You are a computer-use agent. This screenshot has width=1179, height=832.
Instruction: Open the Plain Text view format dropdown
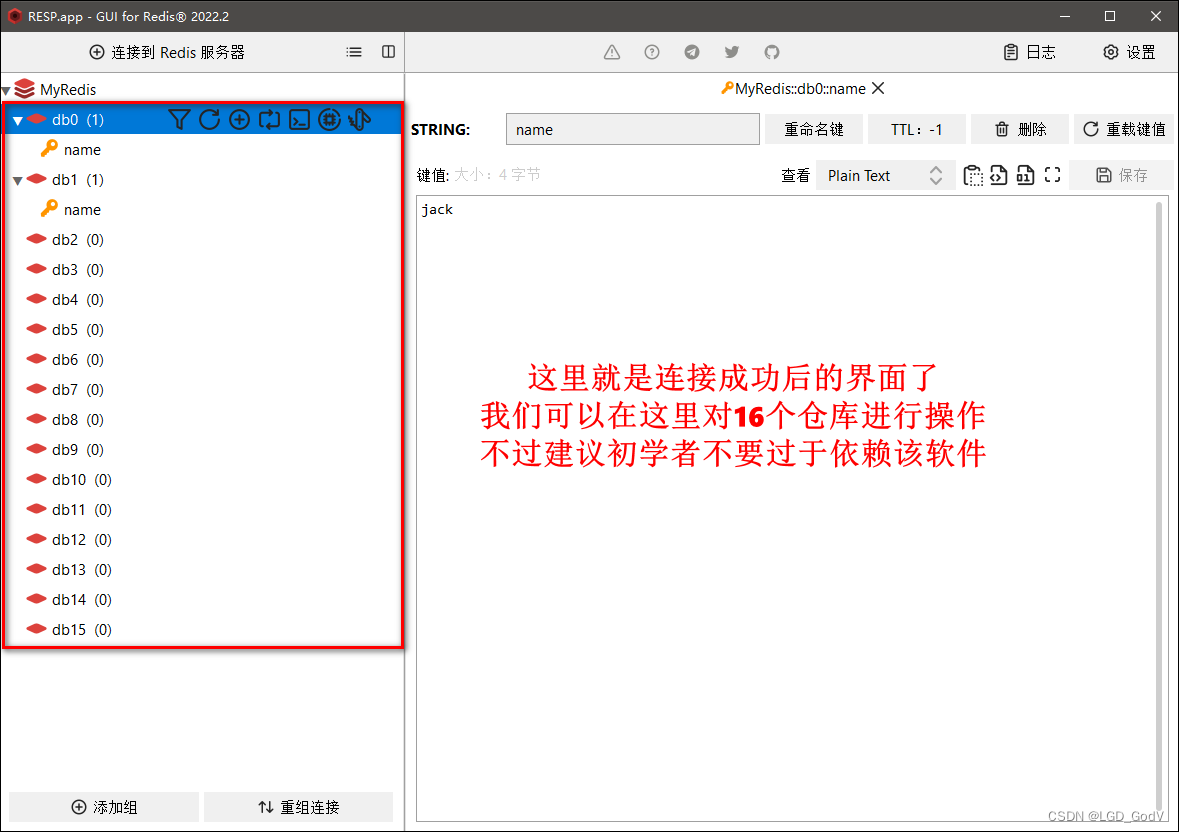click(x=885, y=175)
